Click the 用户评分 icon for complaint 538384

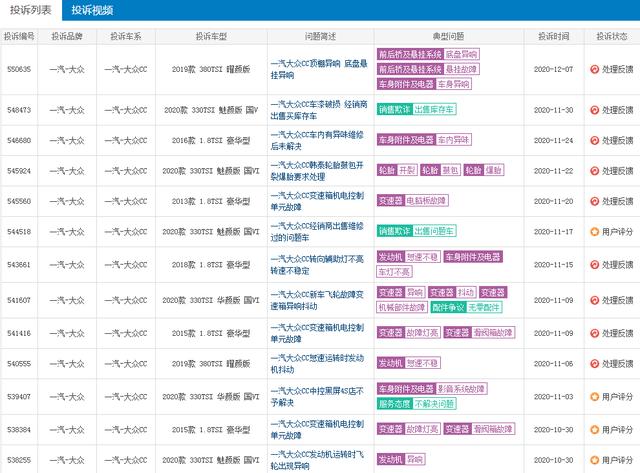[594, 430]
